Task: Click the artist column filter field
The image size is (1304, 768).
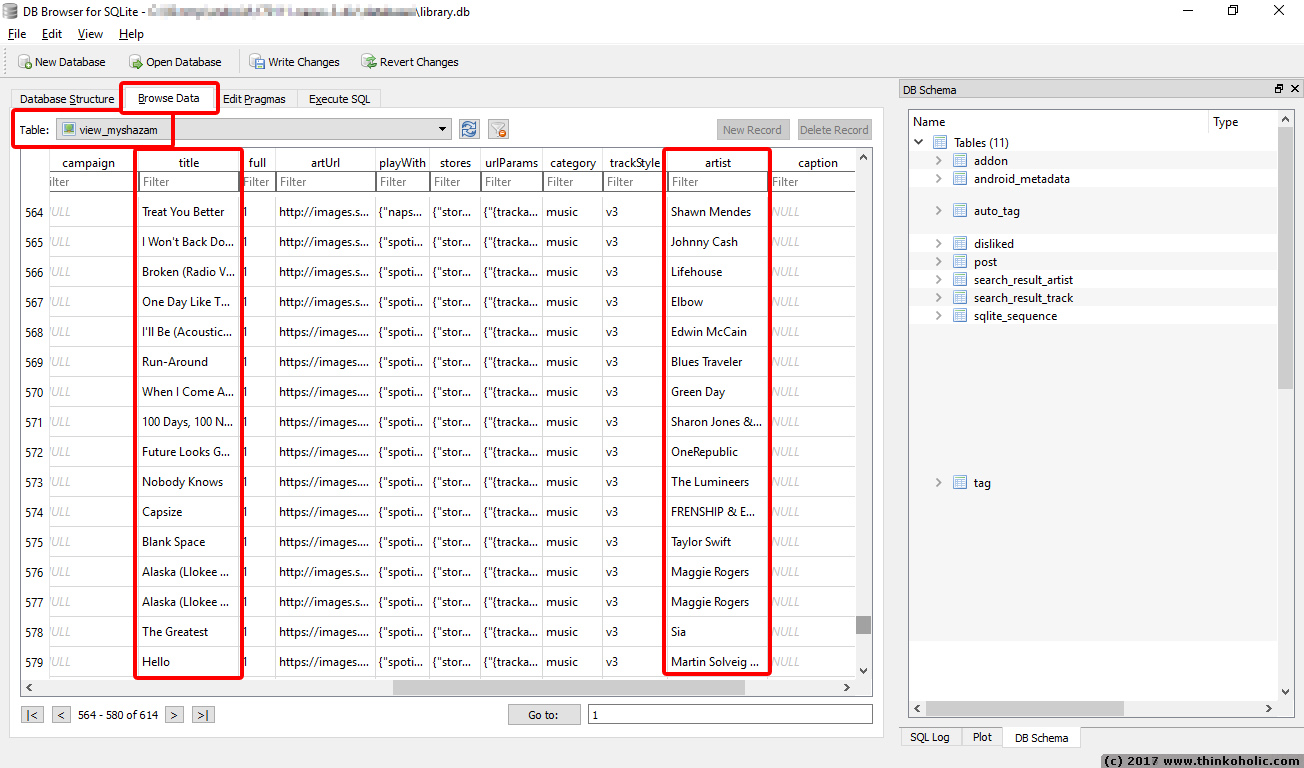Action: click(717, 182)
